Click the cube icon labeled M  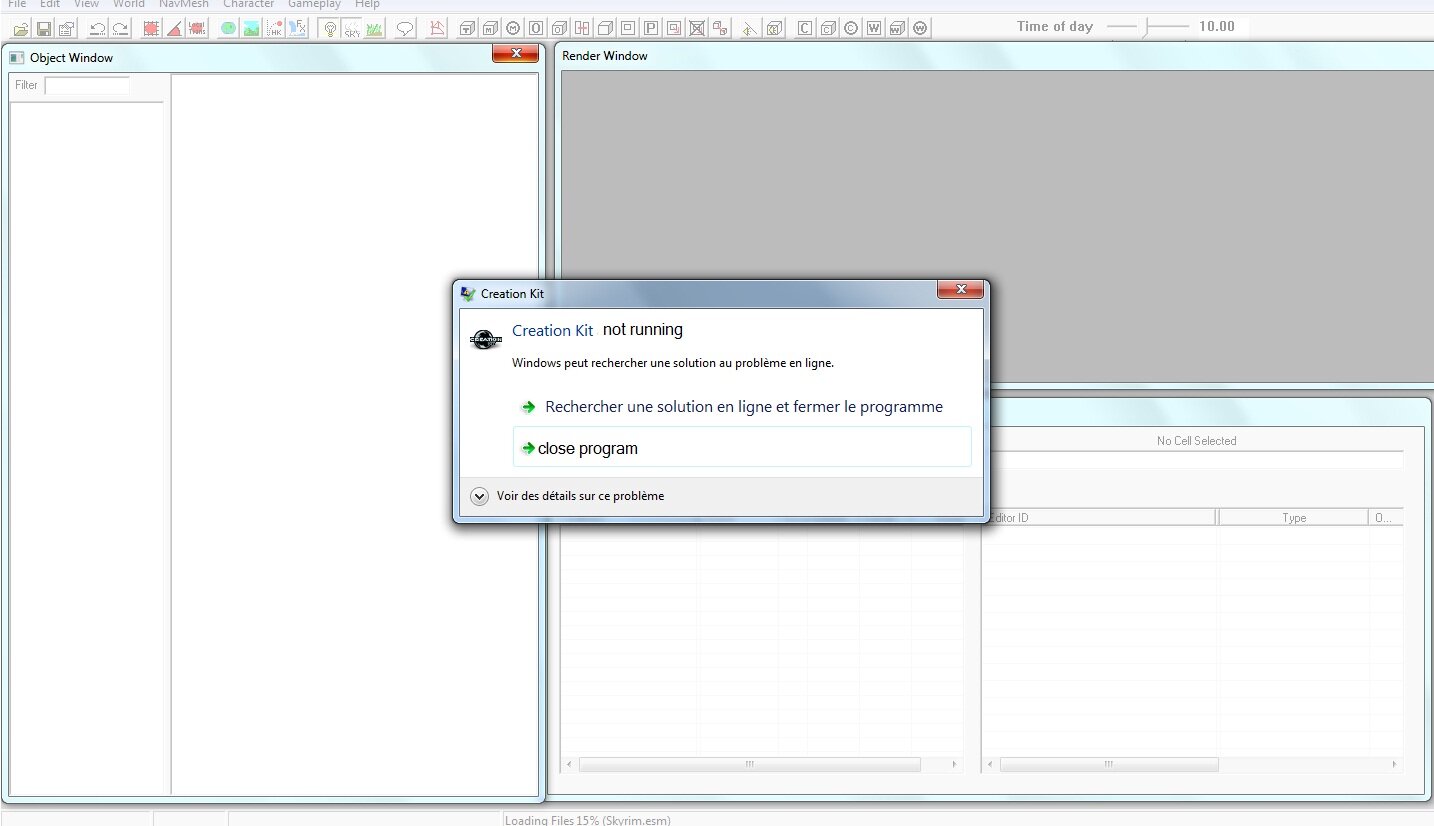click(x=490, y=28)
